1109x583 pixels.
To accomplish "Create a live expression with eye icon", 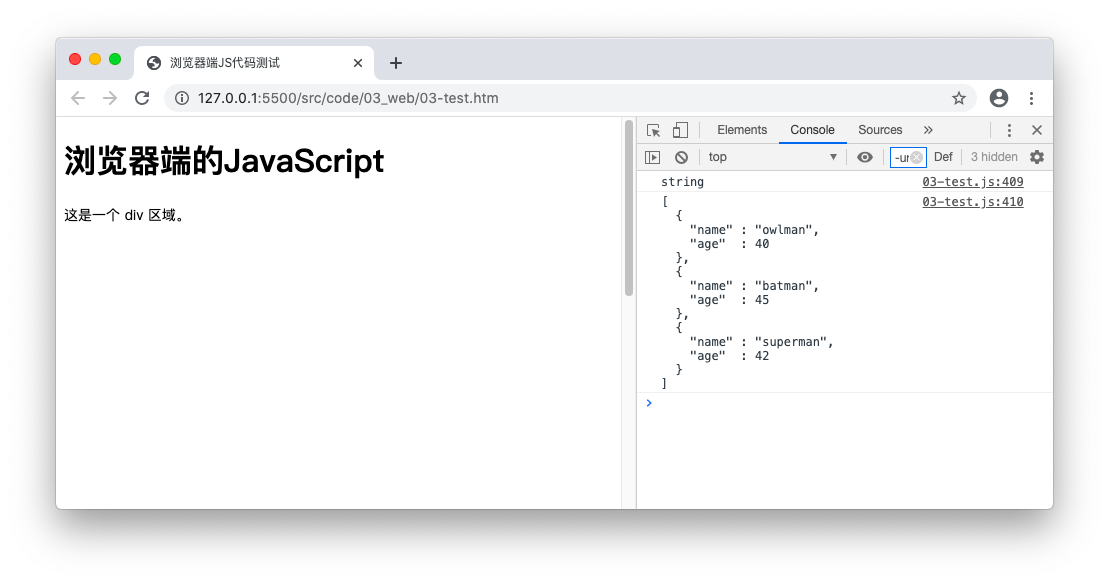I will point(865,157).
